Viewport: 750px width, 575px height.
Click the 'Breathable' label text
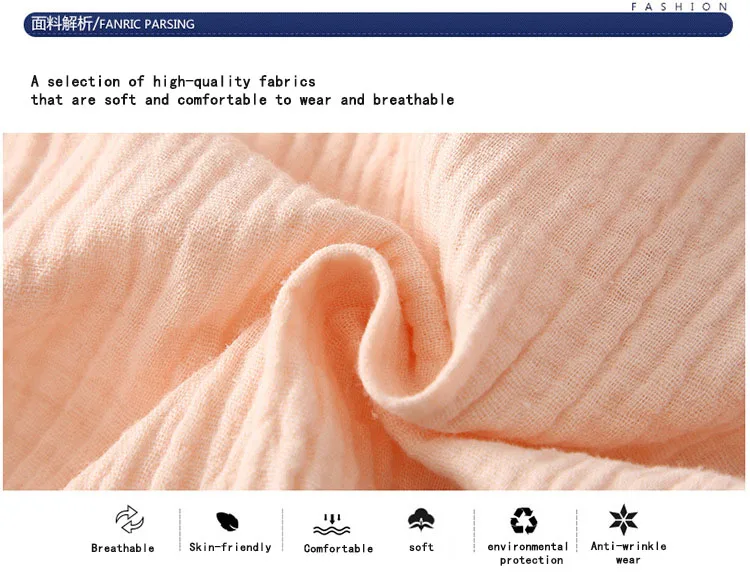[123, 548]
